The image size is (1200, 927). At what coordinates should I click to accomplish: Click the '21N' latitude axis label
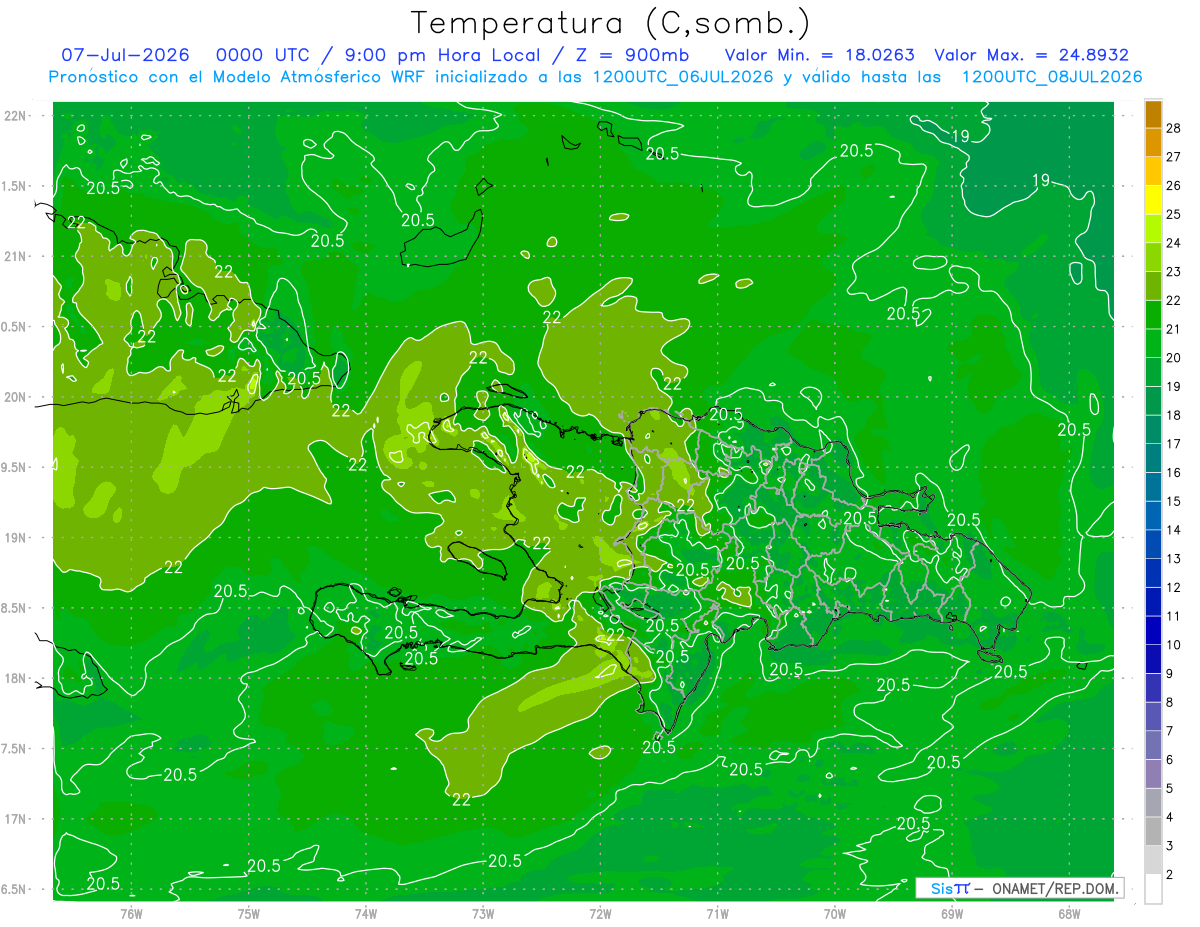coord(15,257)
